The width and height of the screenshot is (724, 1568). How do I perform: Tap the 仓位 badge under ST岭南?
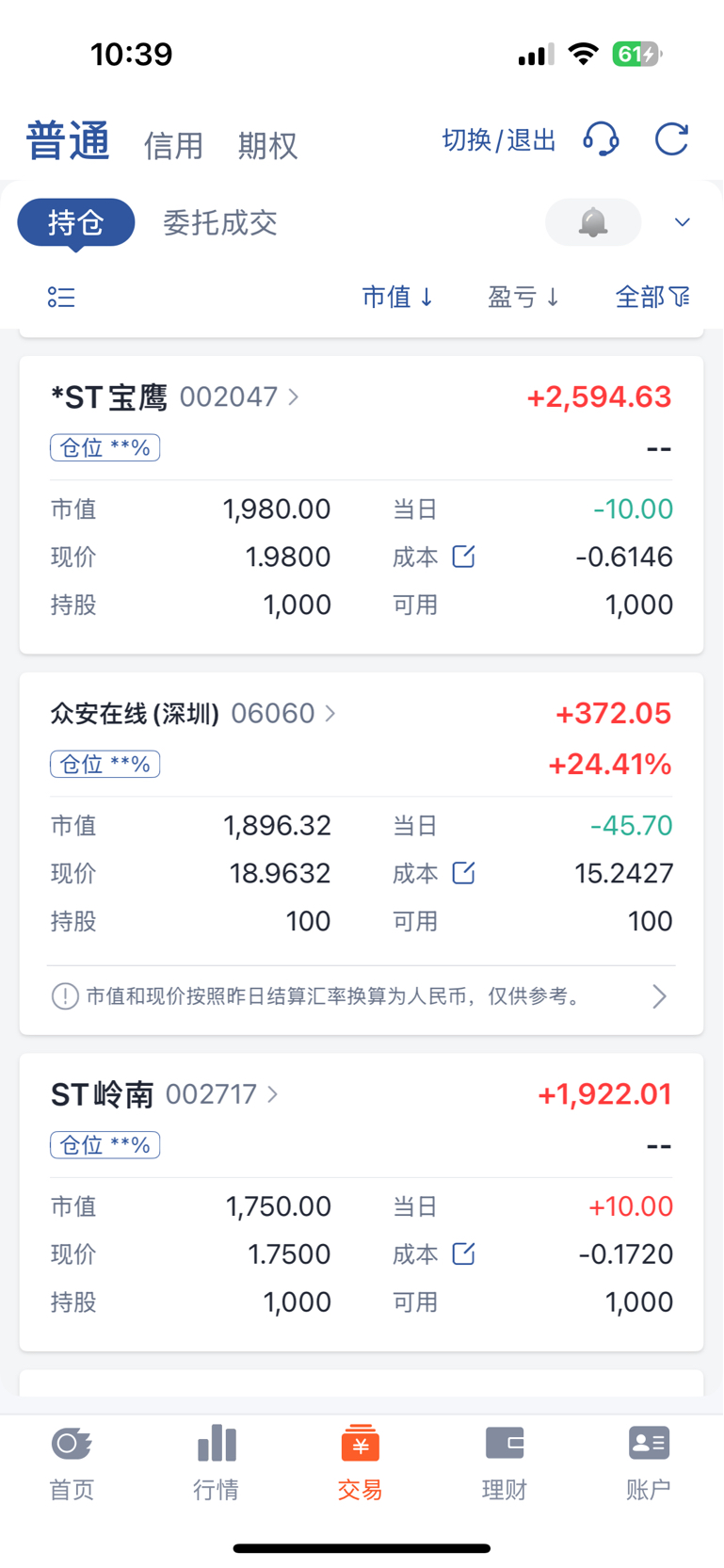pos(105,1145)
